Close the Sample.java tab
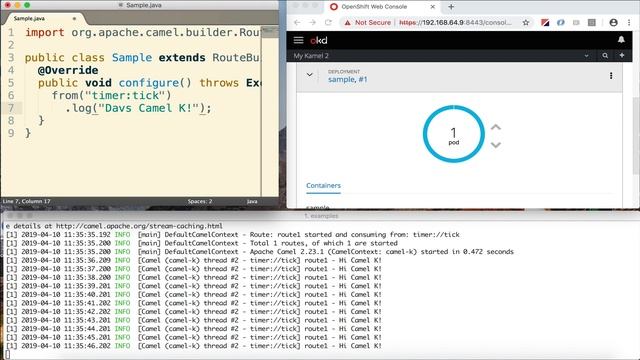640x360 pixels. pyautogui.click(x=74, y=18)
